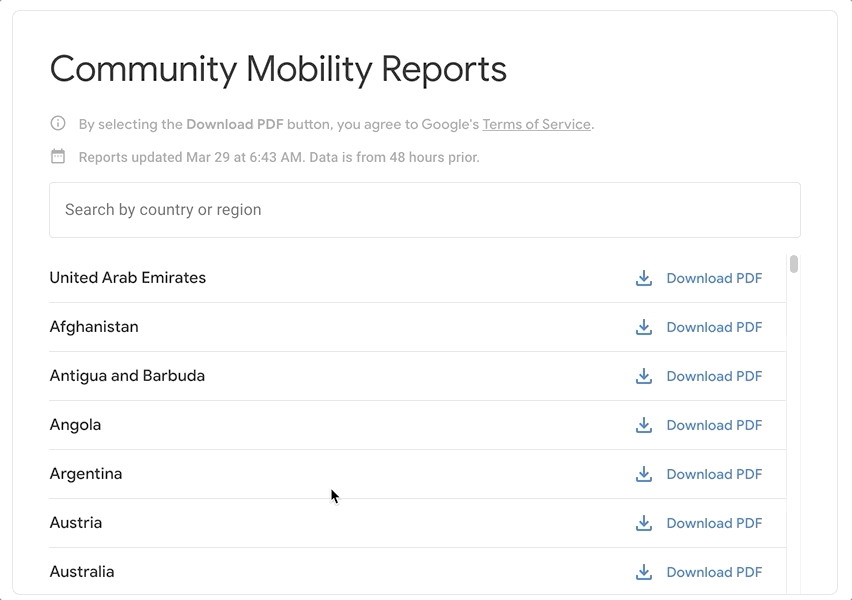Screen dimensions: 852x600
Task: Click Download PDF for United Arab Emirates
Action: 714,278
